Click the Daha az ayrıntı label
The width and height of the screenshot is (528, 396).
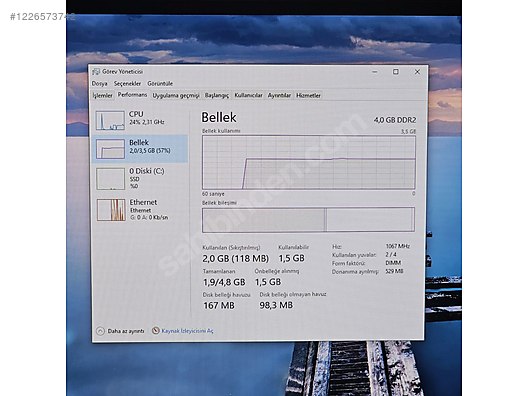[126, 331]
